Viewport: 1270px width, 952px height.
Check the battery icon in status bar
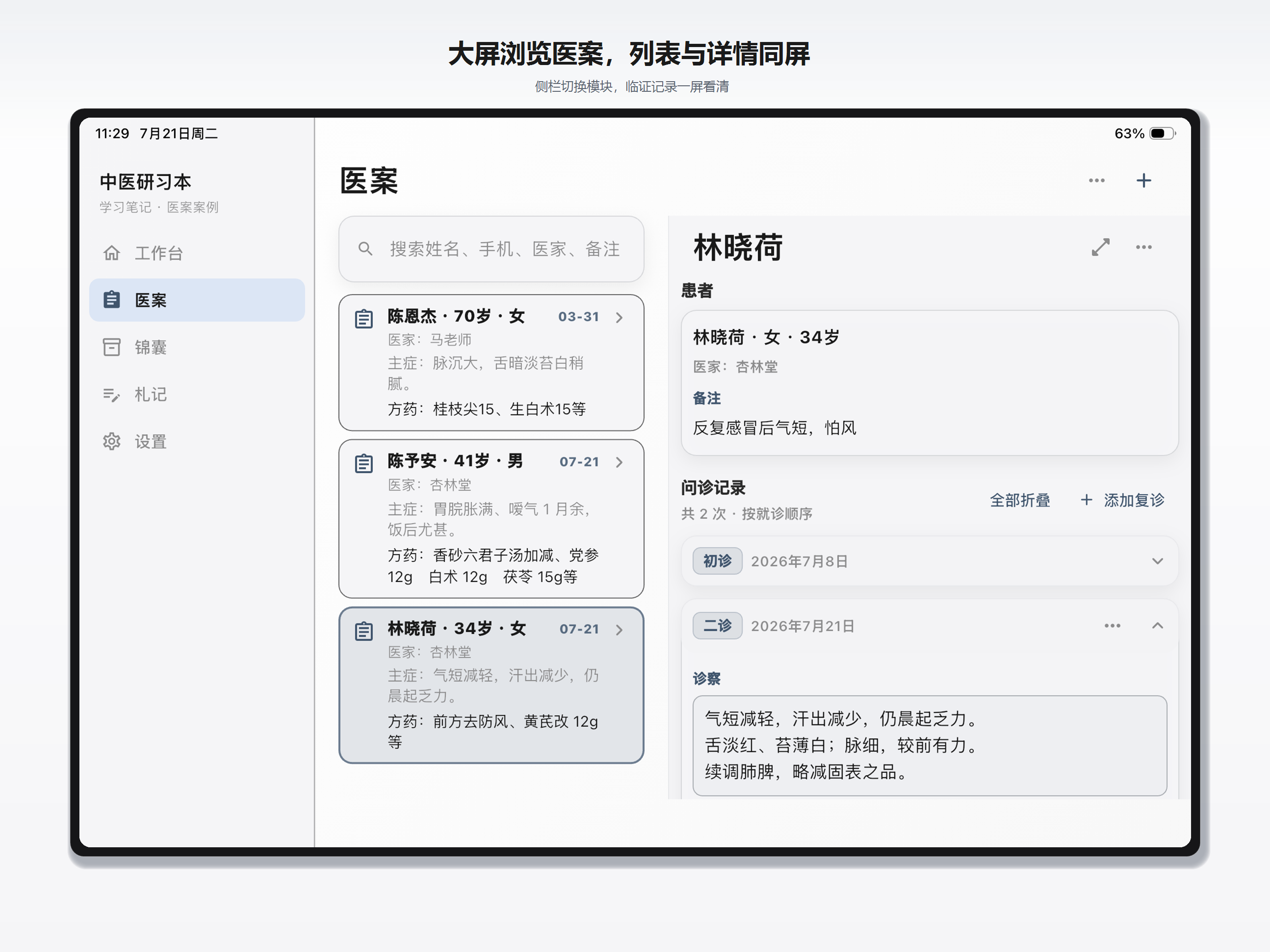click(x=1162, y=133)
